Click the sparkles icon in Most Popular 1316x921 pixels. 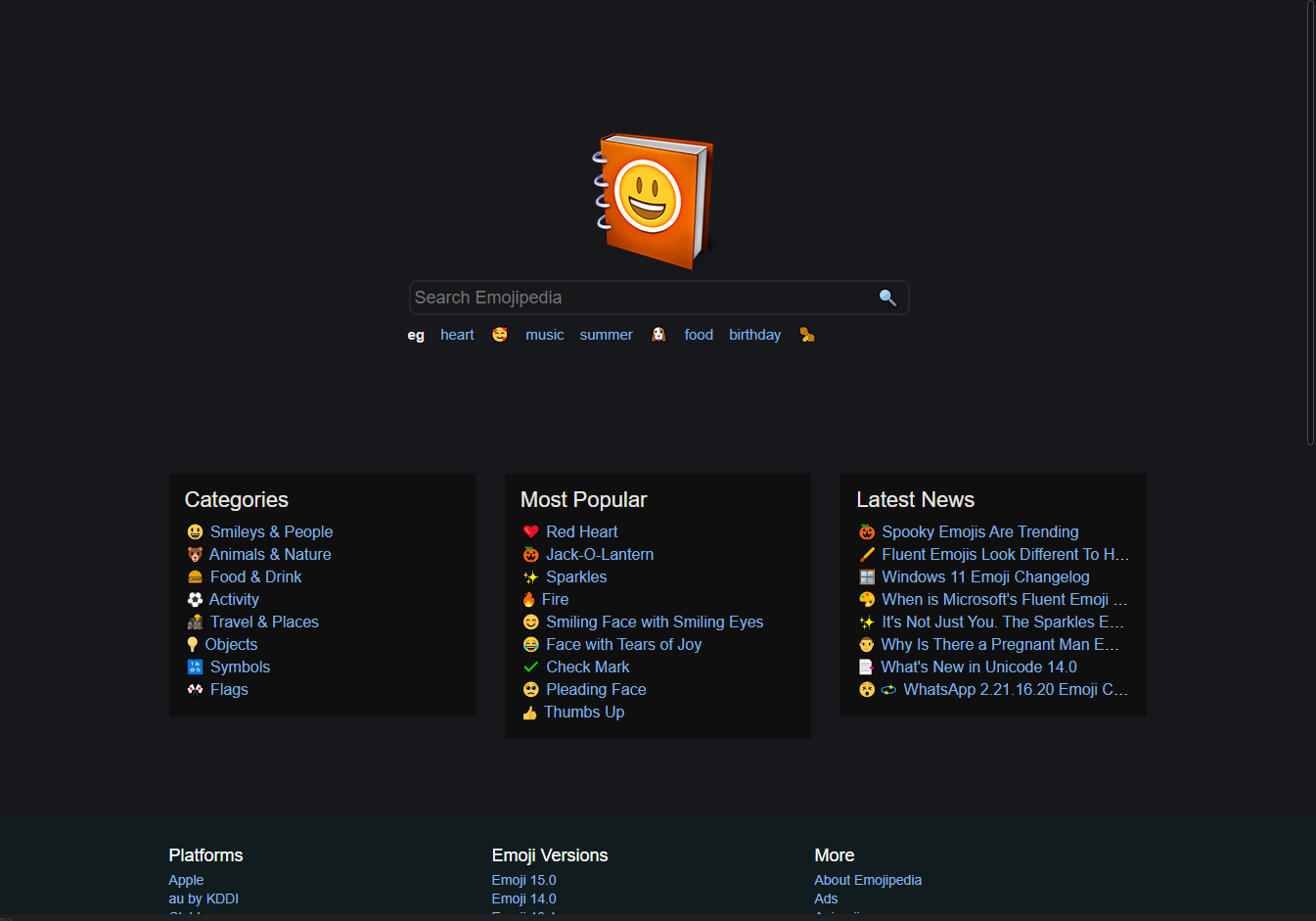click(x=530, y=577)
